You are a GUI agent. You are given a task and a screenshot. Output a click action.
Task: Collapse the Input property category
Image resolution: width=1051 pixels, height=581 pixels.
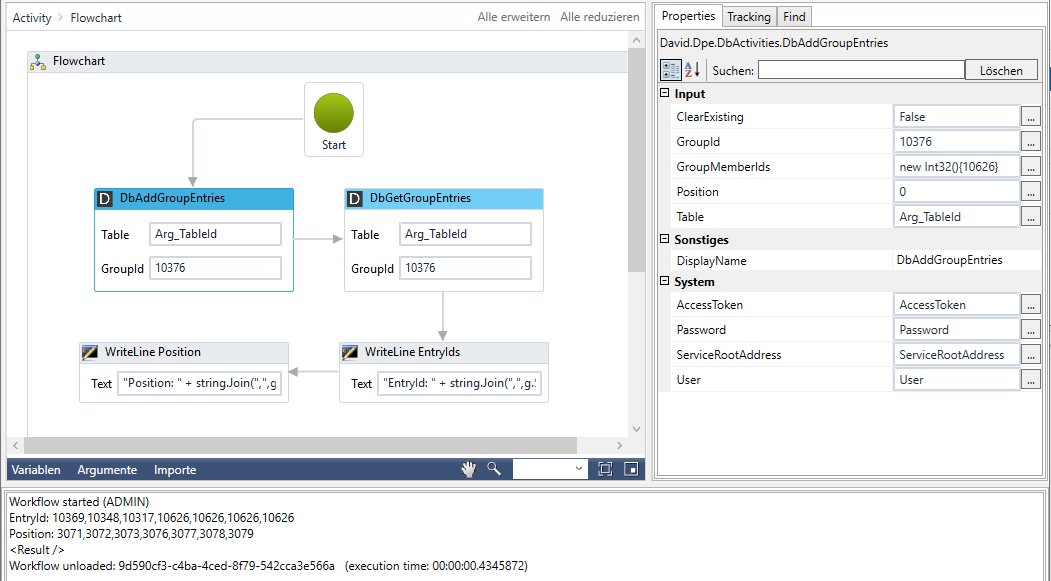[665, 94]
